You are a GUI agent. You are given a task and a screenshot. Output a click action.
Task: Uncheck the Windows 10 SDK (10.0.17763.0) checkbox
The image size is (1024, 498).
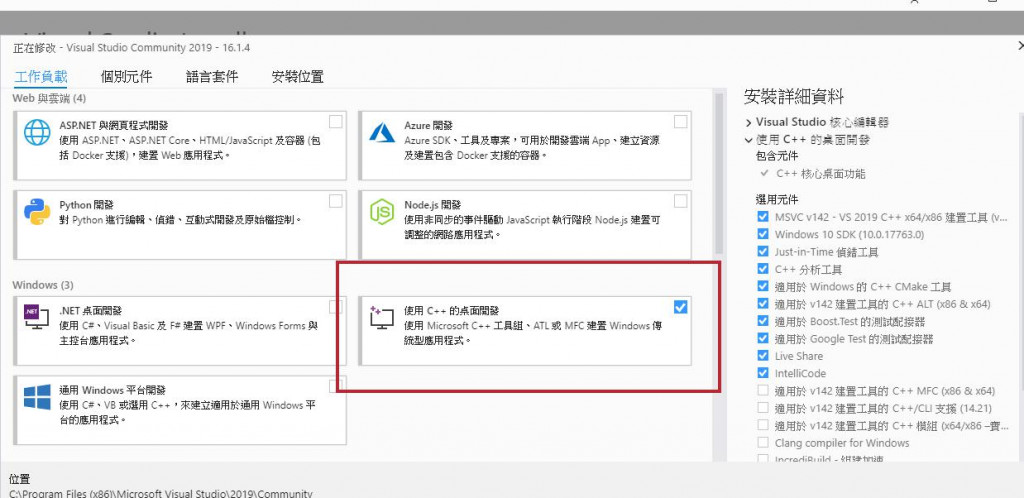click(x=763, y=234)
